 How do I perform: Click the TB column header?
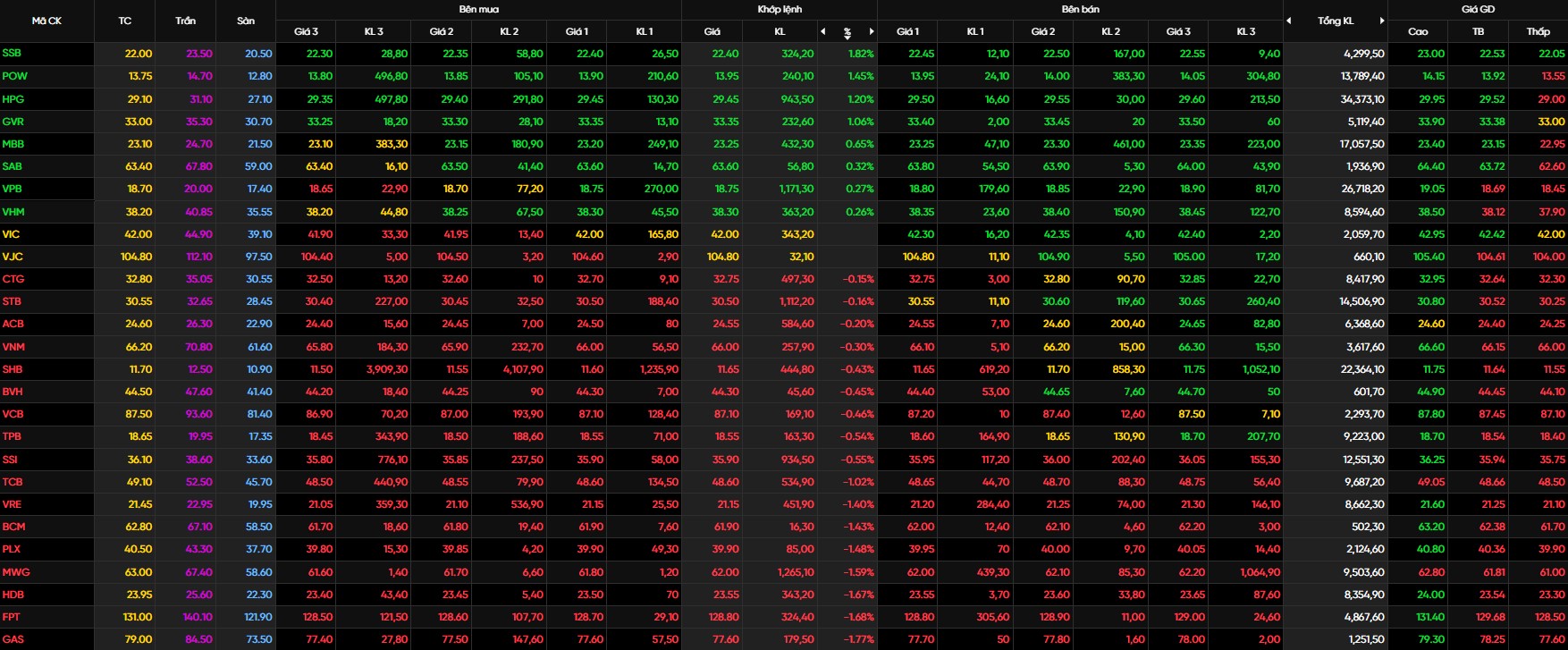(1478, 31)
